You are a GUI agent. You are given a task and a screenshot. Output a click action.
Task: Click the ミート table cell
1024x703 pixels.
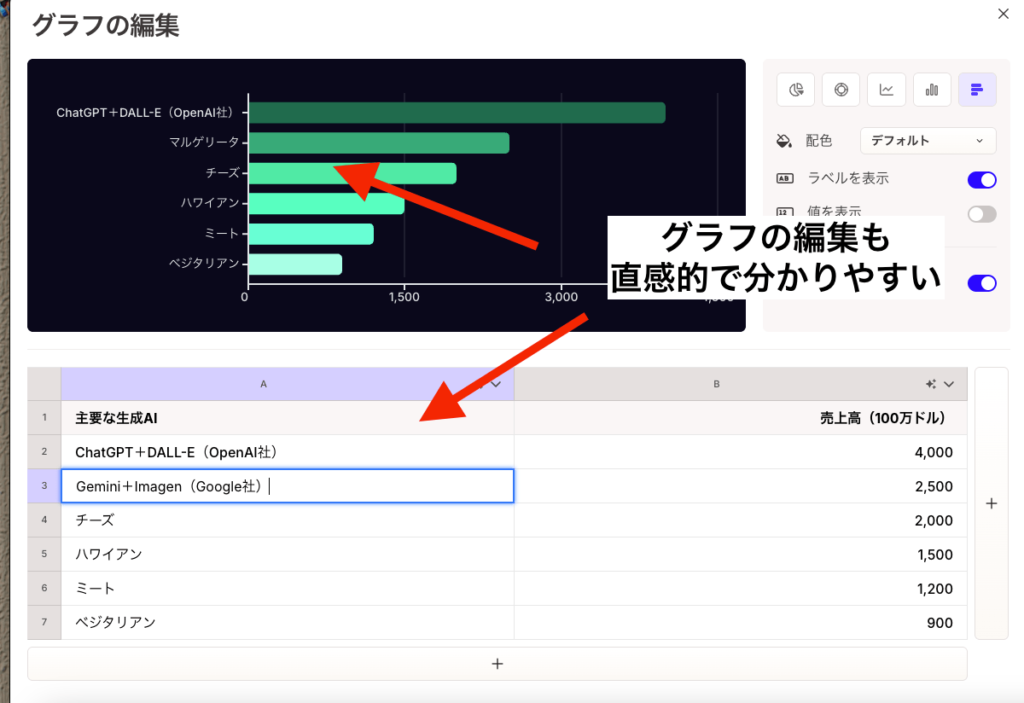(287, 588)
